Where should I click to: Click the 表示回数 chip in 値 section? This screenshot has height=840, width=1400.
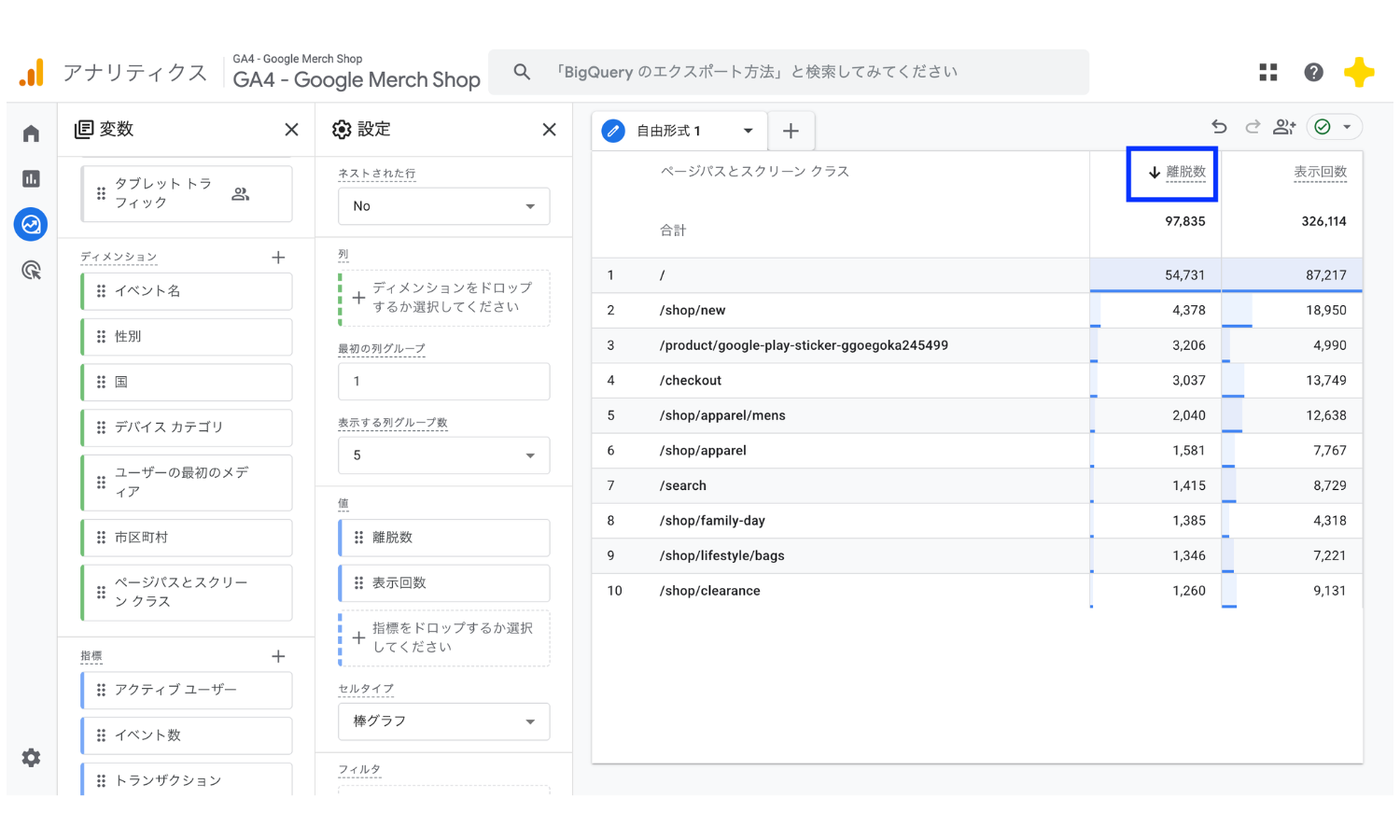click(443, 583)
